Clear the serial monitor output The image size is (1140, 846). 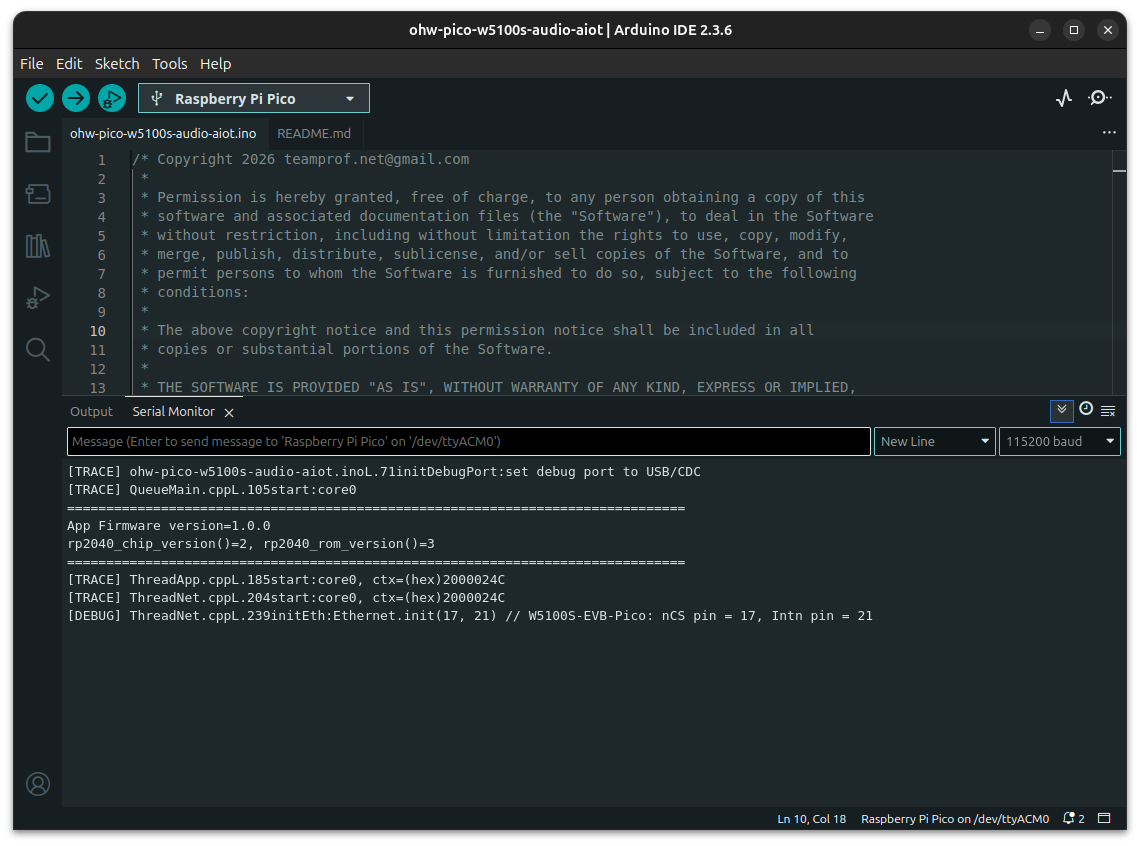click(1108, 411)
